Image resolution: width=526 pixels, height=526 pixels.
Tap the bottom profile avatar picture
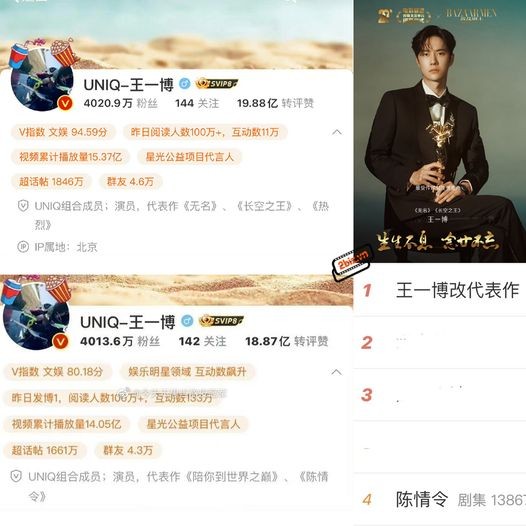[36, 317]
